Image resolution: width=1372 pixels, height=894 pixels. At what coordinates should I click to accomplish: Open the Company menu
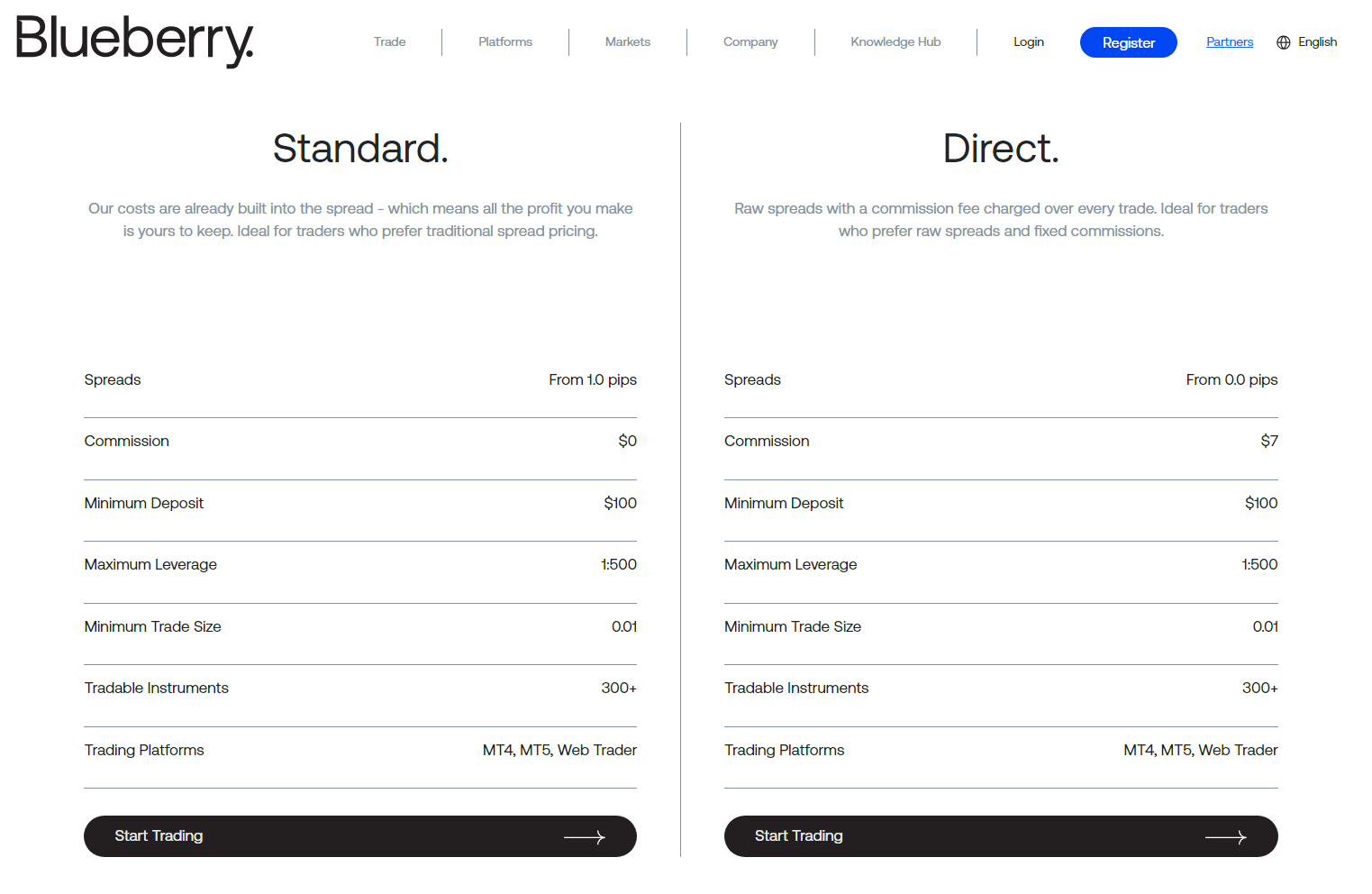click(x=750, y=42)
